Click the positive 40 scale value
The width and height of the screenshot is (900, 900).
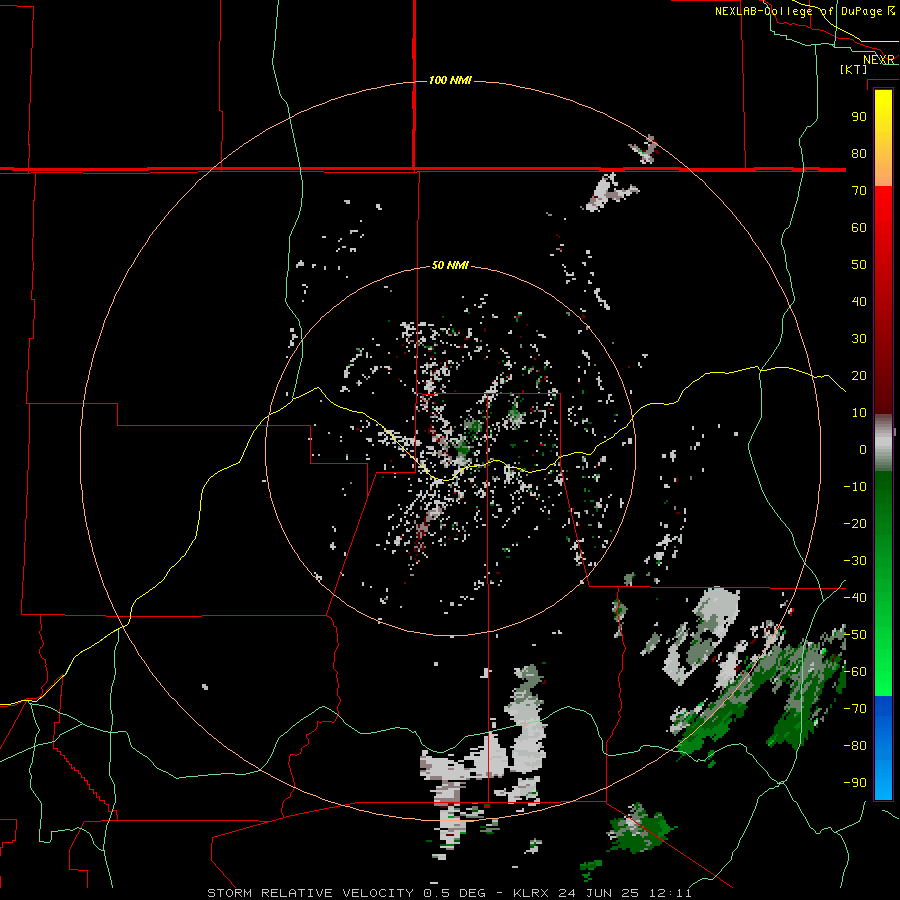click(x=859, y=301)
